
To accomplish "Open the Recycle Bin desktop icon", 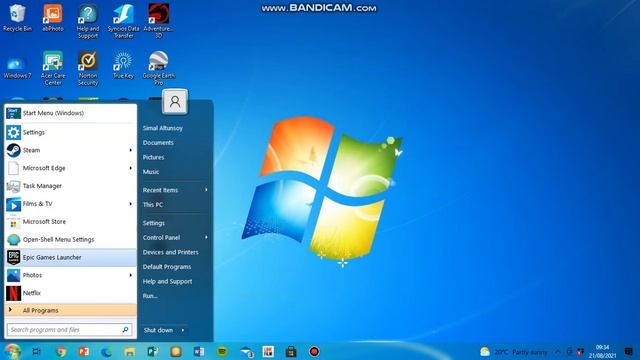I will pos(17,18).
